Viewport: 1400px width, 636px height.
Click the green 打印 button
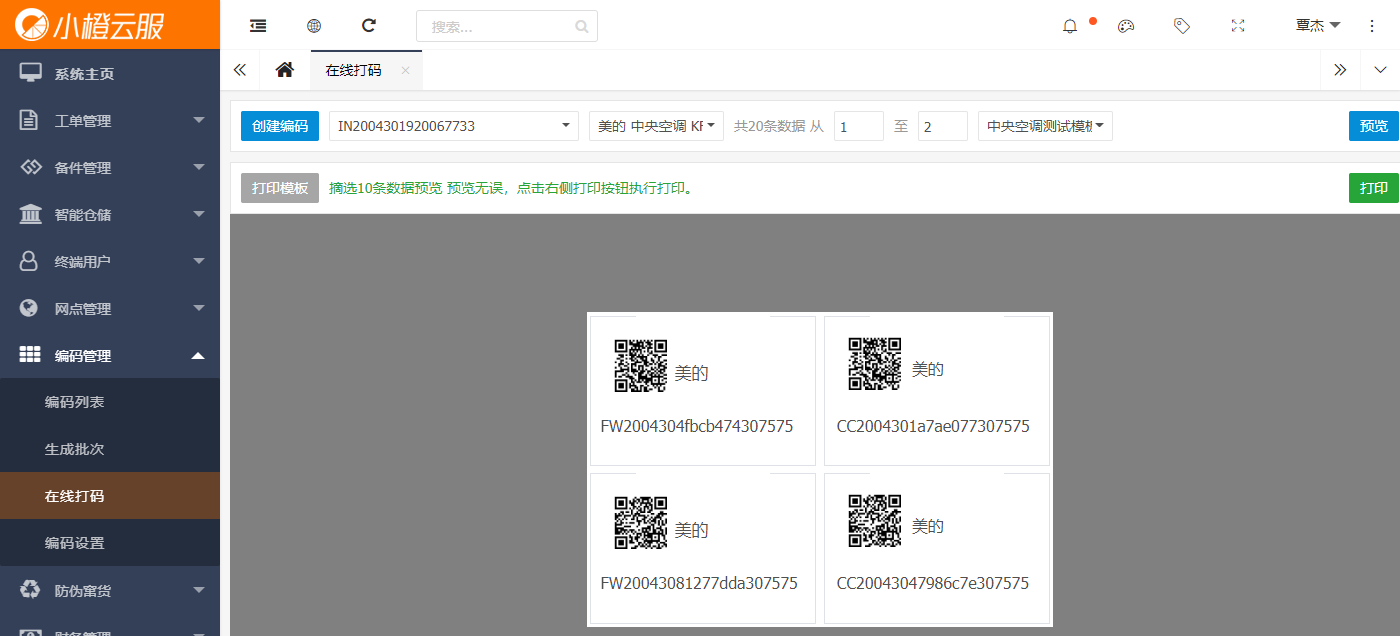click(x=1374, y=188)
